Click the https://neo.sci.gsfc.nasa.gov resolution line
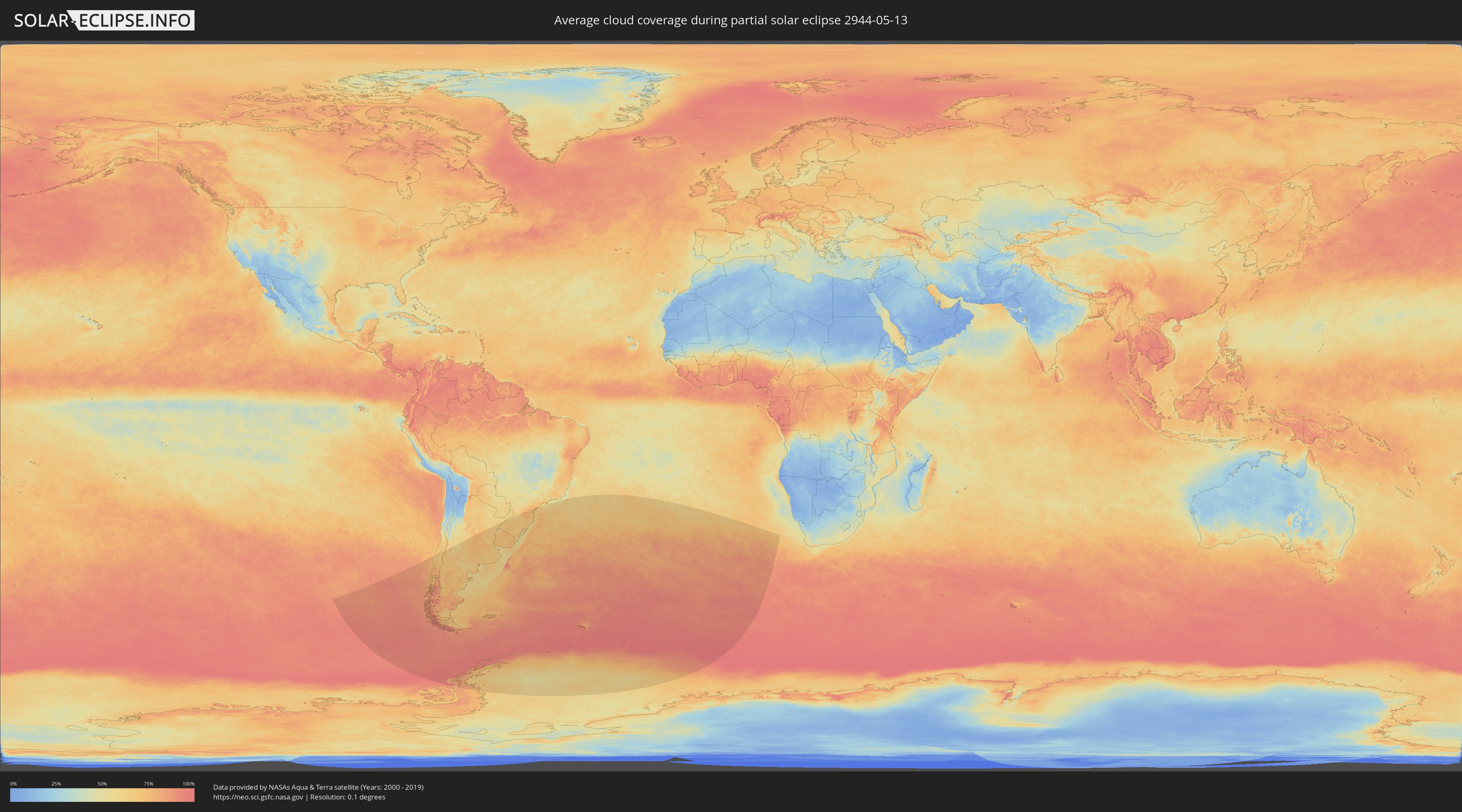Image resolution: width=1462 pixels, height=812 pixels. (299, 797)
